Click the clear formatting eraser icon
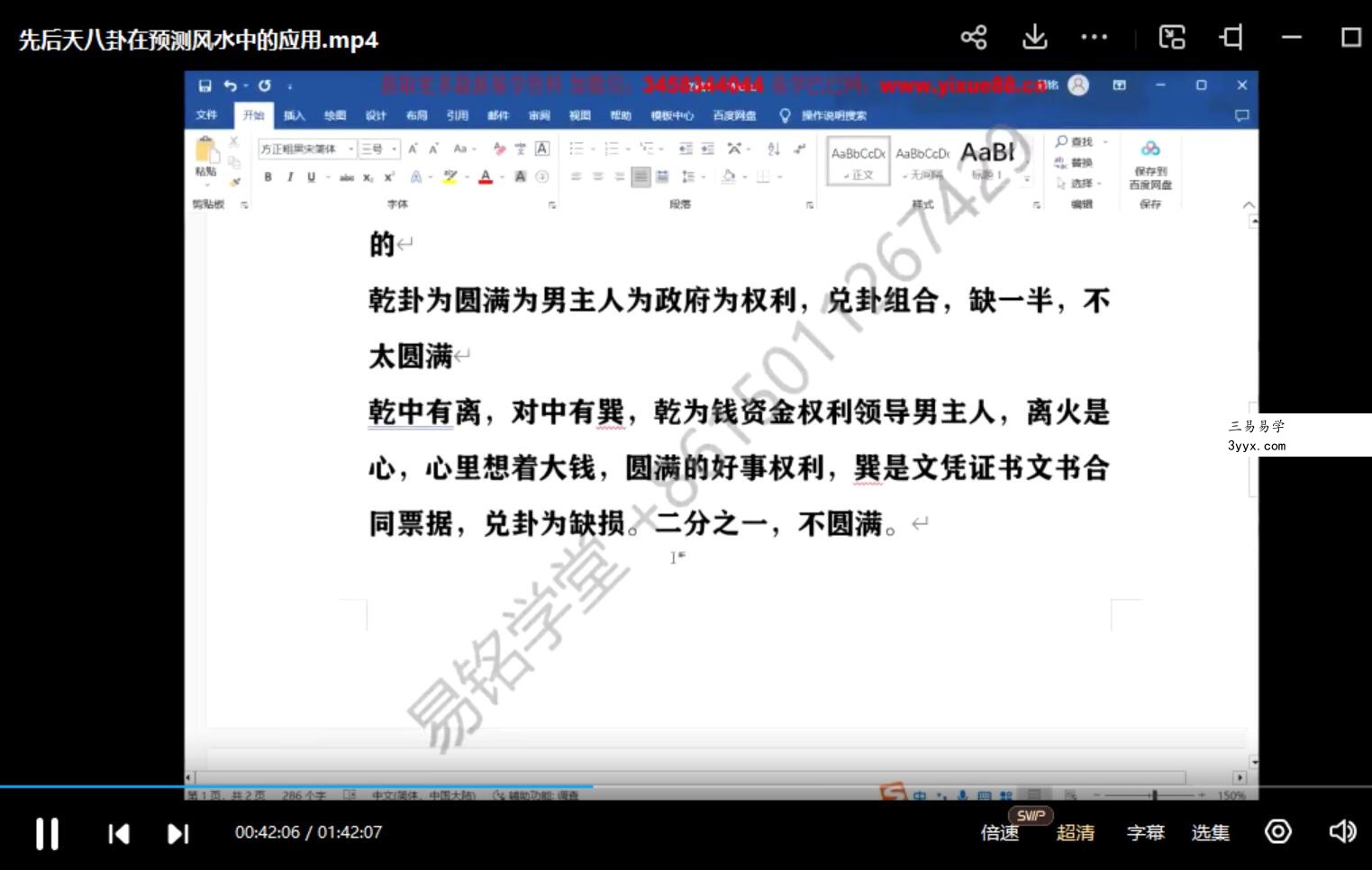The image size is (1372, 870). click(x=499, y=149)
